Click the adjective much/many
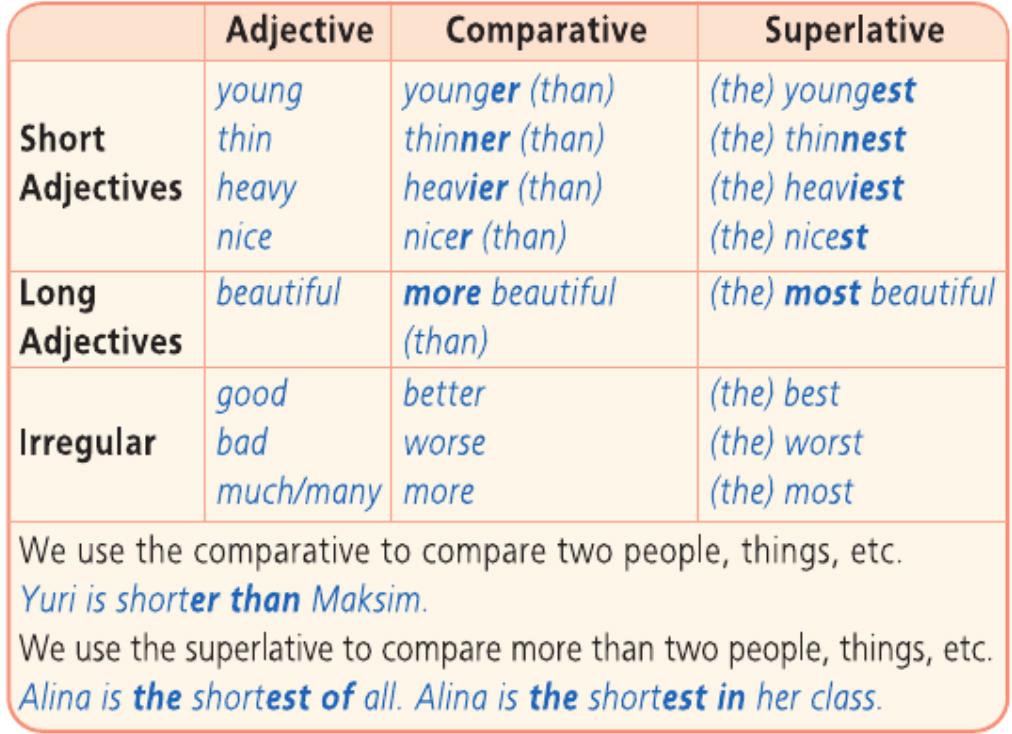 tap(299, 493)
